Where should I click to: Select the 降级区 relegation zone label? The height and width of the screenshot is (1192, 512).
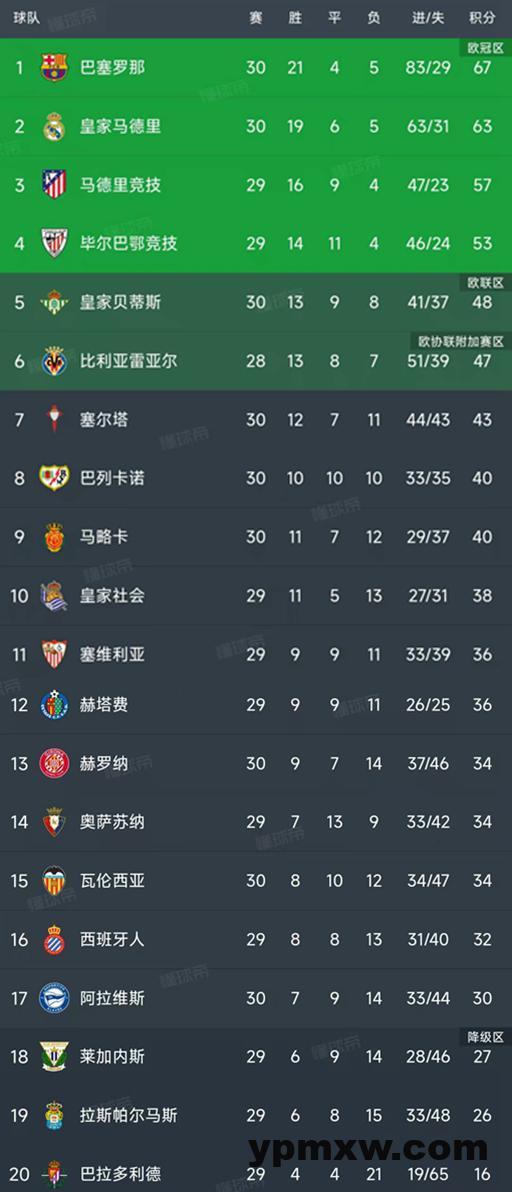484,1037
